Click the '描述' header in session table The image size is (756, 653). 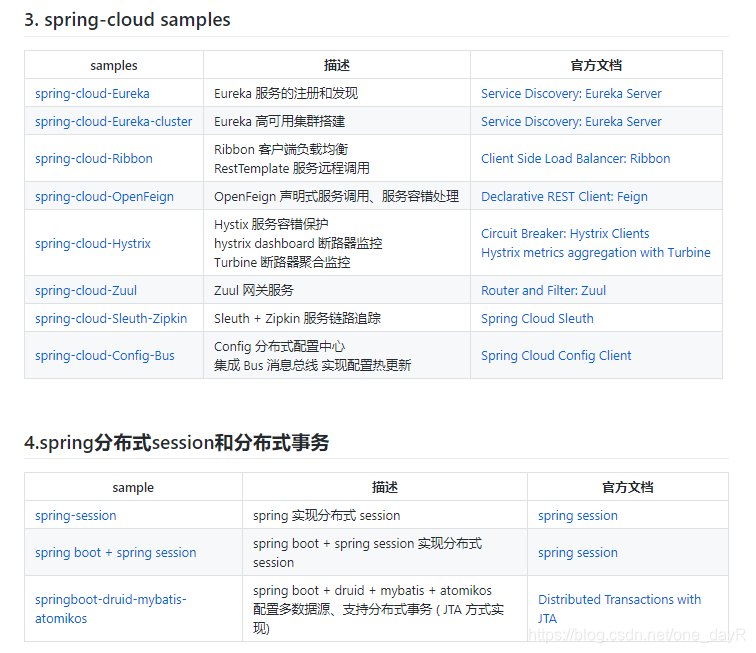[385, 488]
